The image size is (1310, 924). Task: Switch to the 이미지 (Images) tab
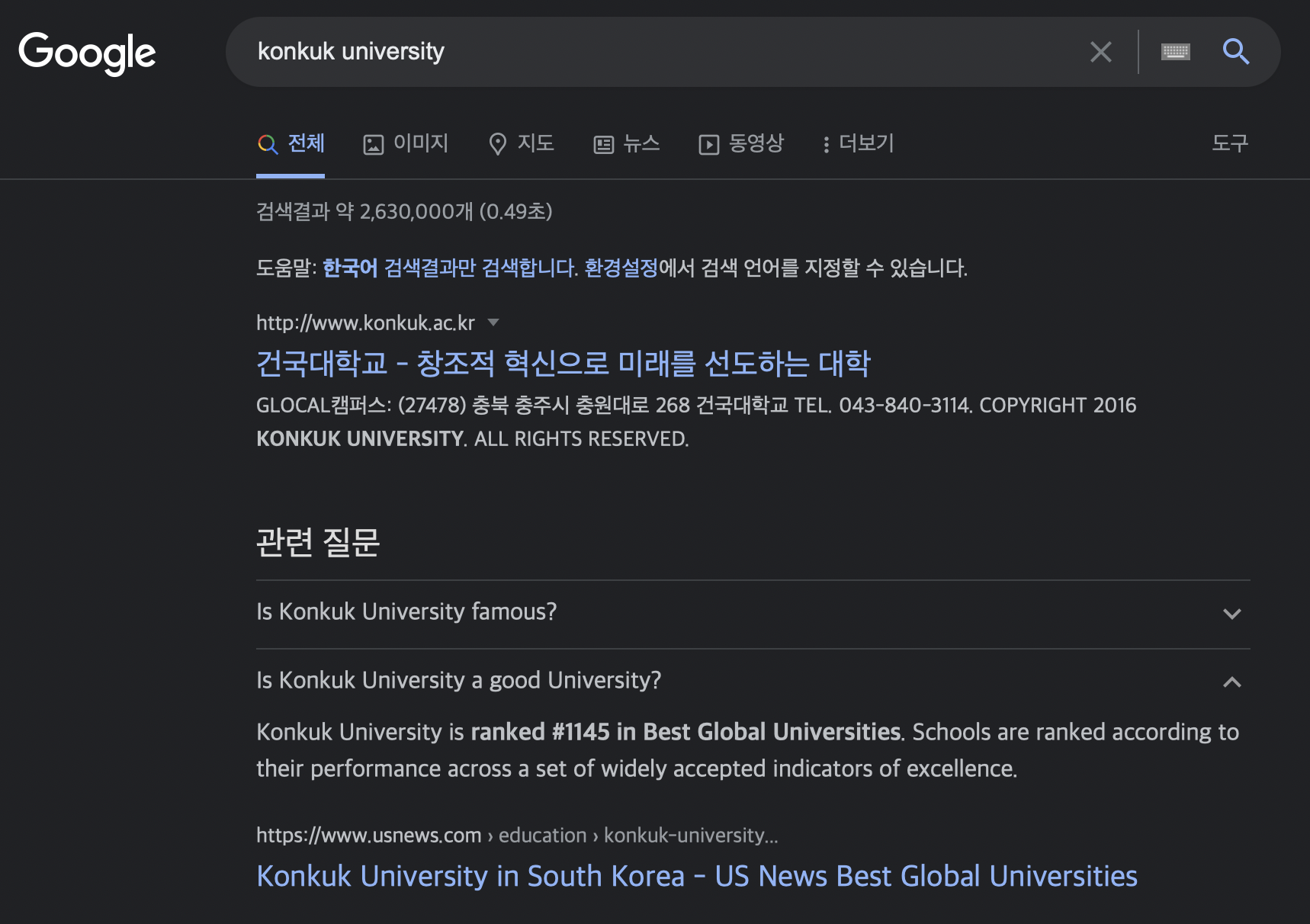click(x=406, y=143)
